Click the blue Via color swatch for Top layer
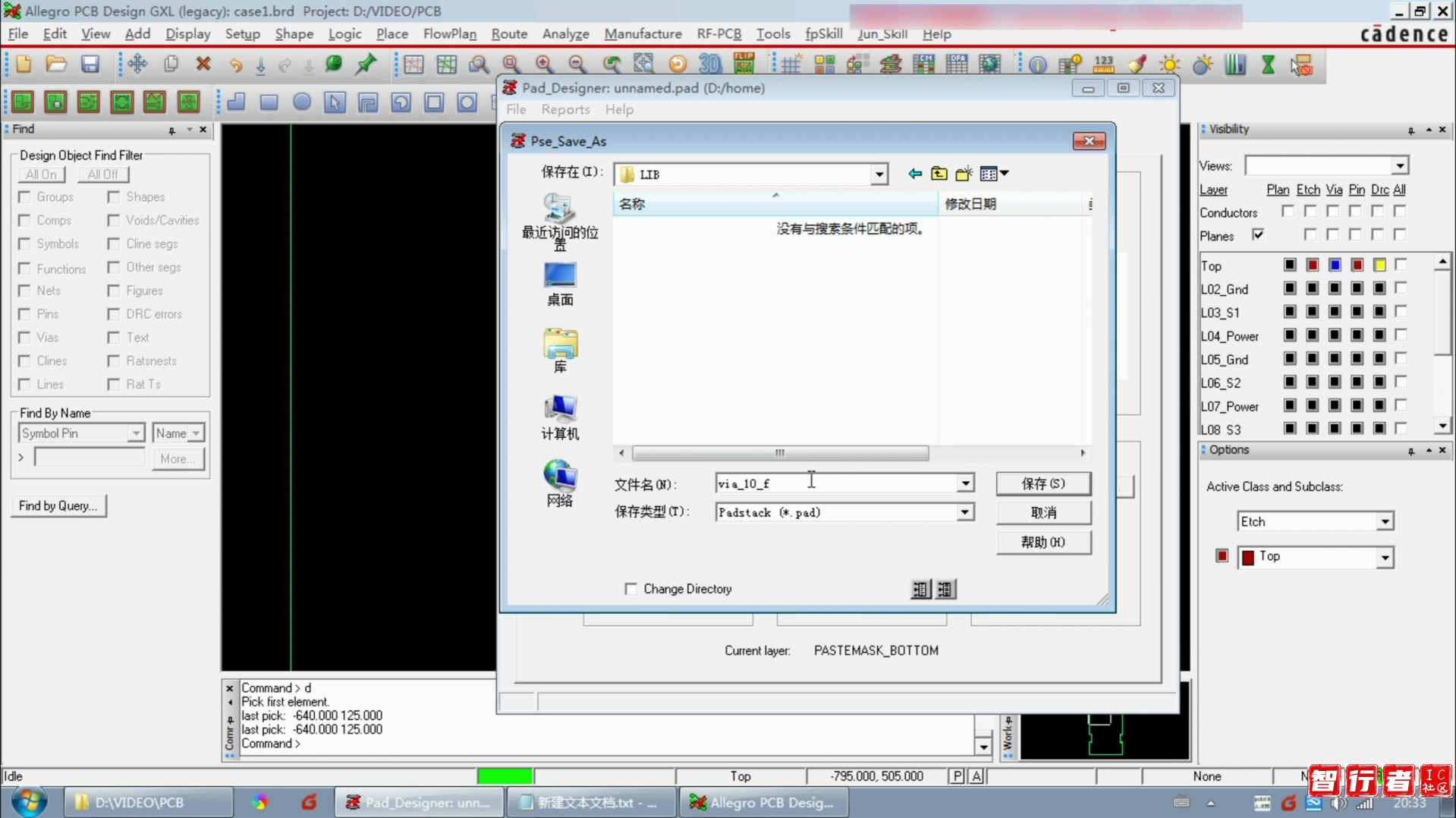Image resolution: width=1456 pixels, height=818 pixels. 1335,265
